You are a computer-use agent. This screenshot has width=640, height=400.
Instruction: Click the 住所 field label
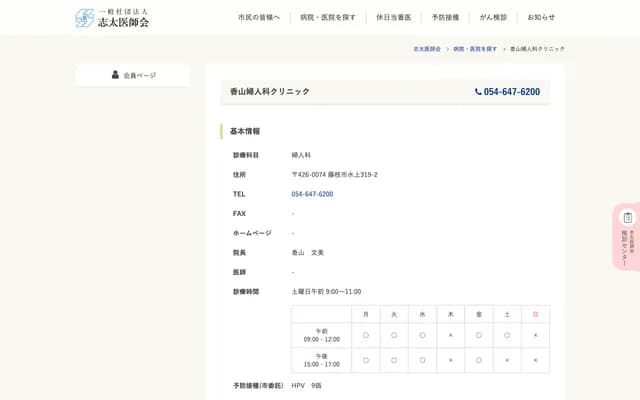(x=239, y=175)
